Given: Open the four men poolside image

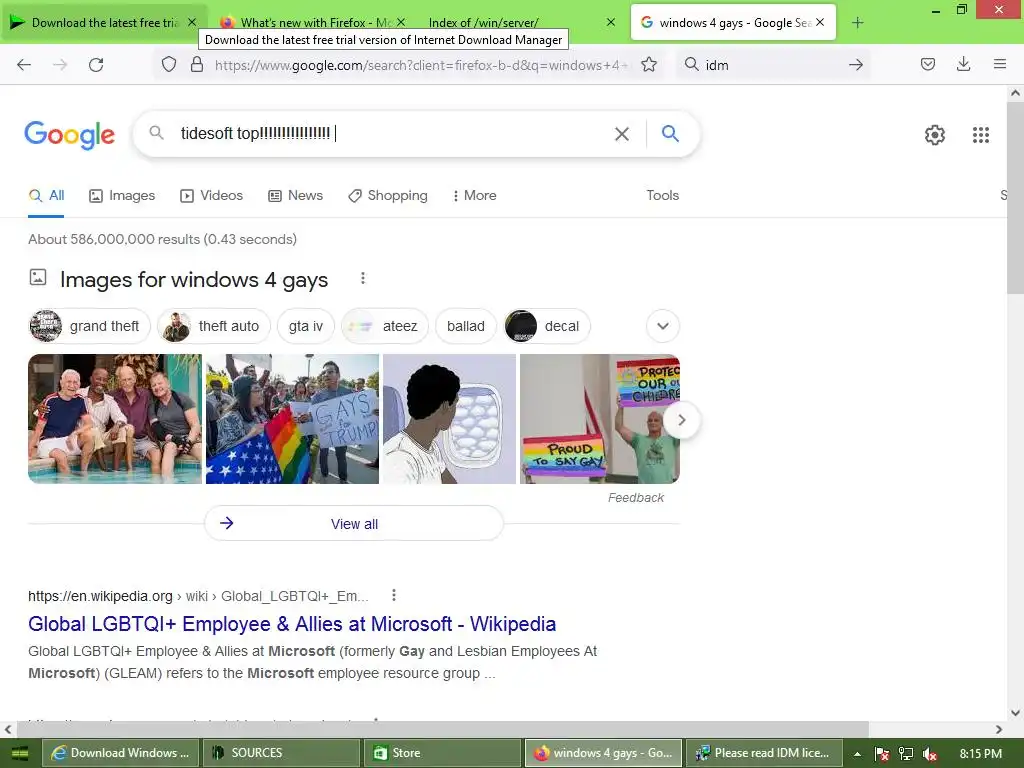Looking at the screenshot, I should [x=115, y=419].
